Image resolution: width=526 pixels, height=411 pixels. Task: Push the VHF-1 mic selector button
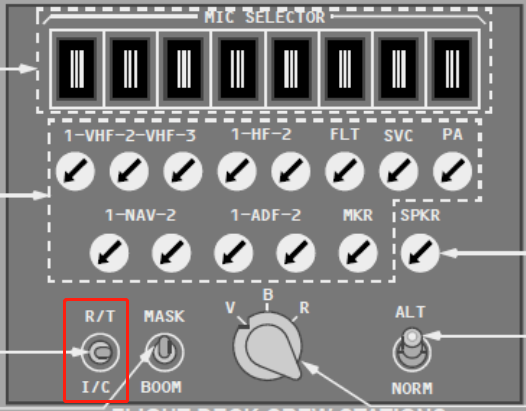77,69
